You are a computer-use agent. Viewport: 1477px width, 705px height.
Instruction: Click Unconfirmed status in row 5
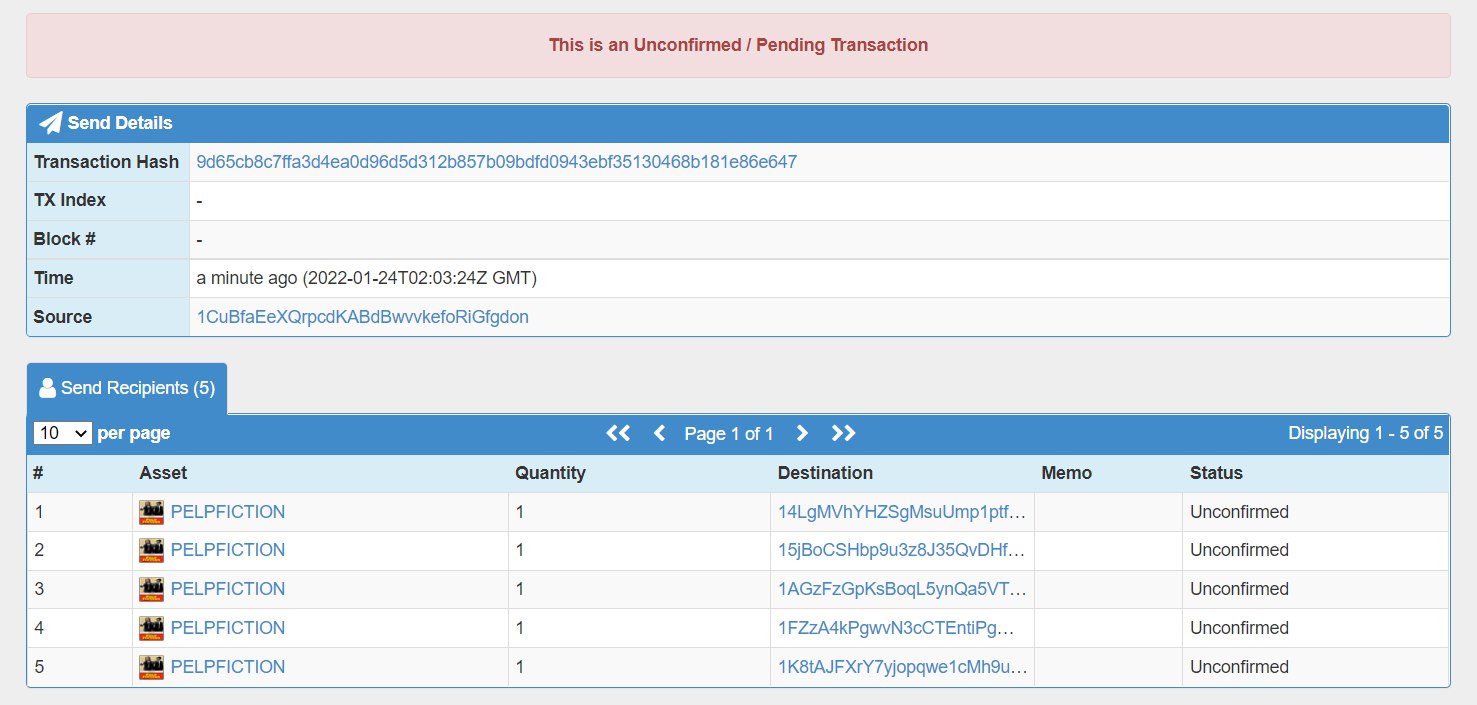(1239, 667)
